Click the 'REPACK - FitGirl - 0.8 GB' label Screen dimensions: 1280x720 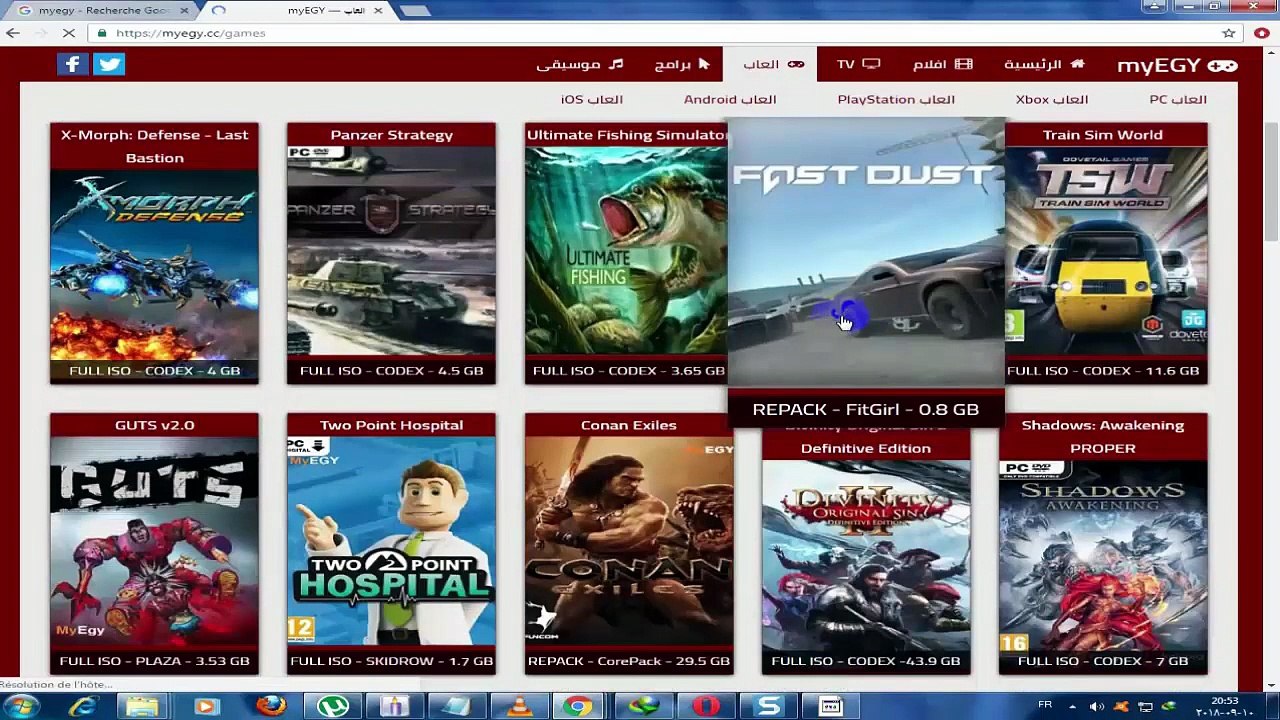pyautogui.click(x=866, y=409)
